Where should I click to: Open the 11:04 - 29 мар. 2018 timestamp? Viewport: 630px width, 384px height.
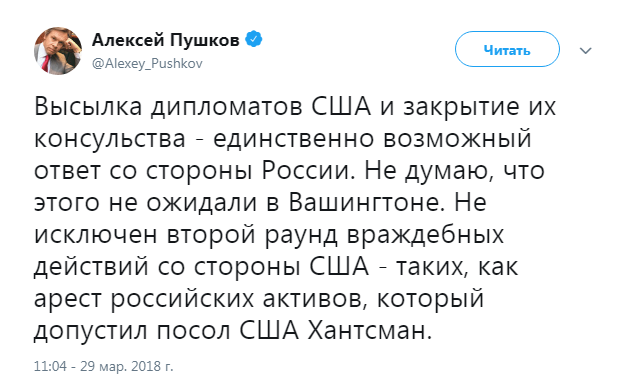click(x=104, y=366)
